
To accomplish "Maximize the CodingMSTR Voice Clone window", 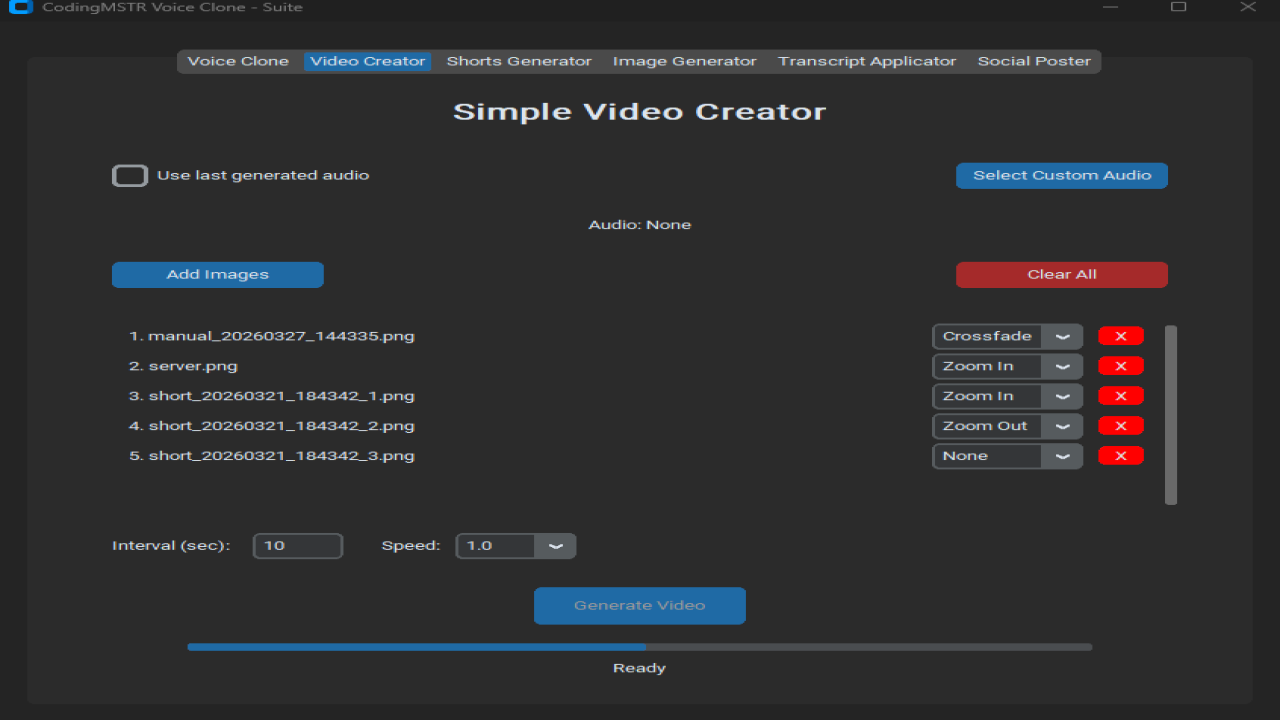I will [x=1179, y=7].
